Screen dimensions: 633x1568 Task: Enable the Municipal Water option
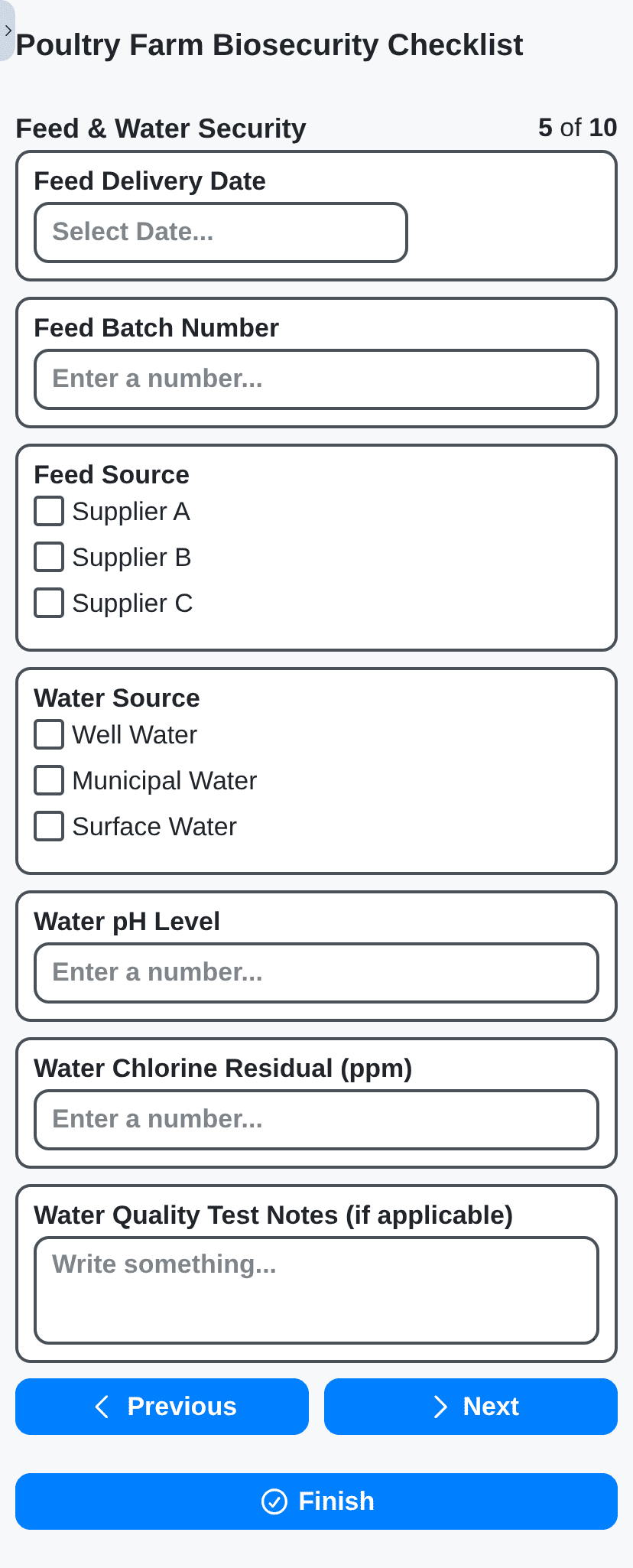tap(48, 780)
